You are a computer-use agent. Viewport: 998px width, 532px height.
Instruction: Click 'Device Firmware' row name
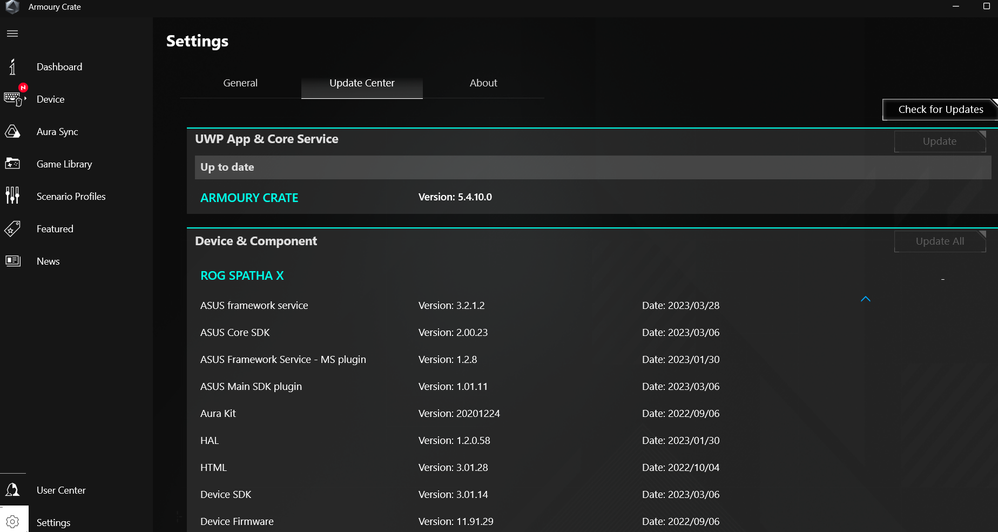(x=237, y=522)
